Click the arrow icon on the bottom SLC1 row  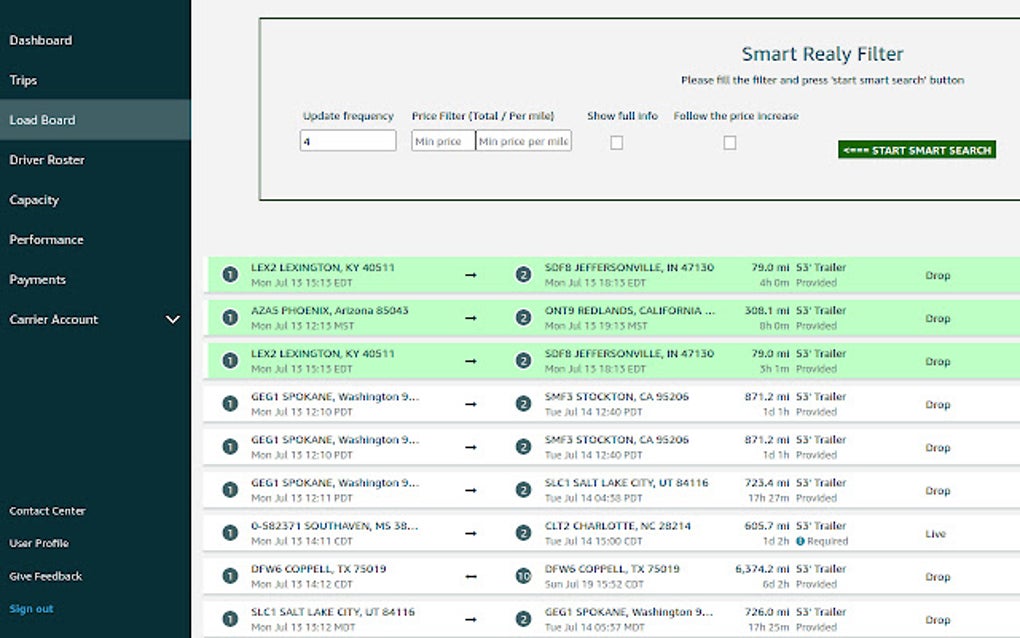pyautogui.click(x=470, y=618)
